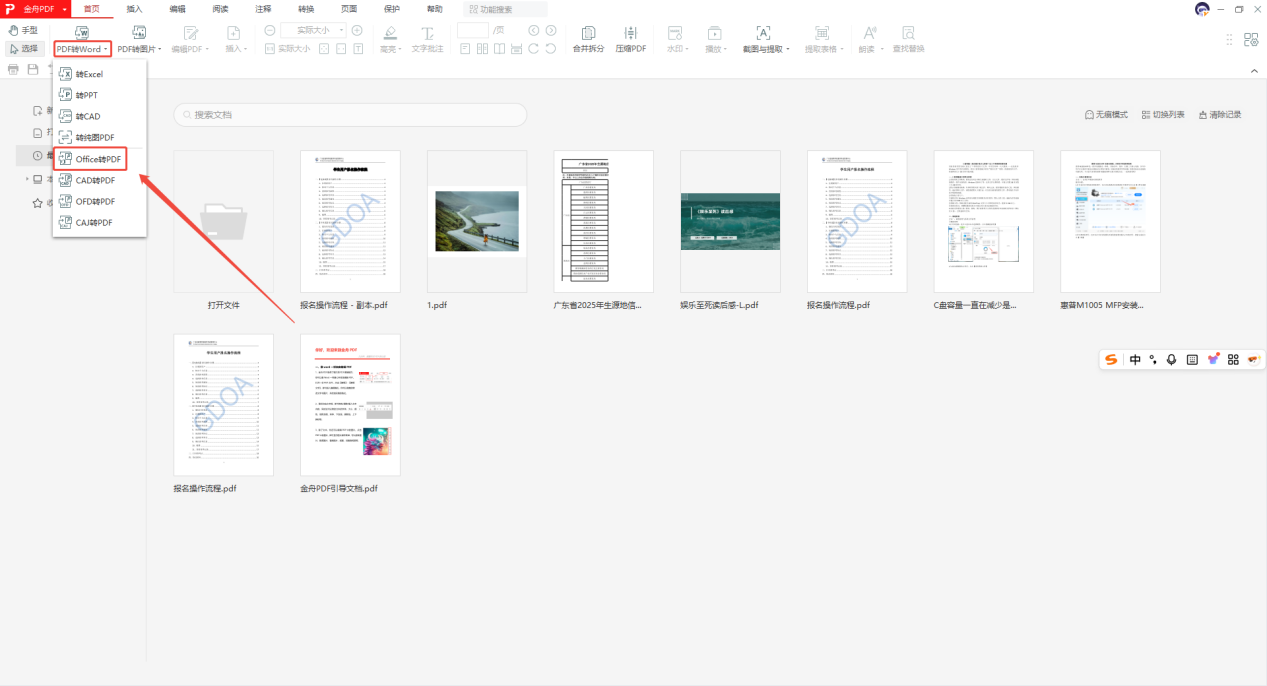This screenshot has height=686, width=1267.
Task: Switch to the 首页 tab
Action: pos(91,9)
